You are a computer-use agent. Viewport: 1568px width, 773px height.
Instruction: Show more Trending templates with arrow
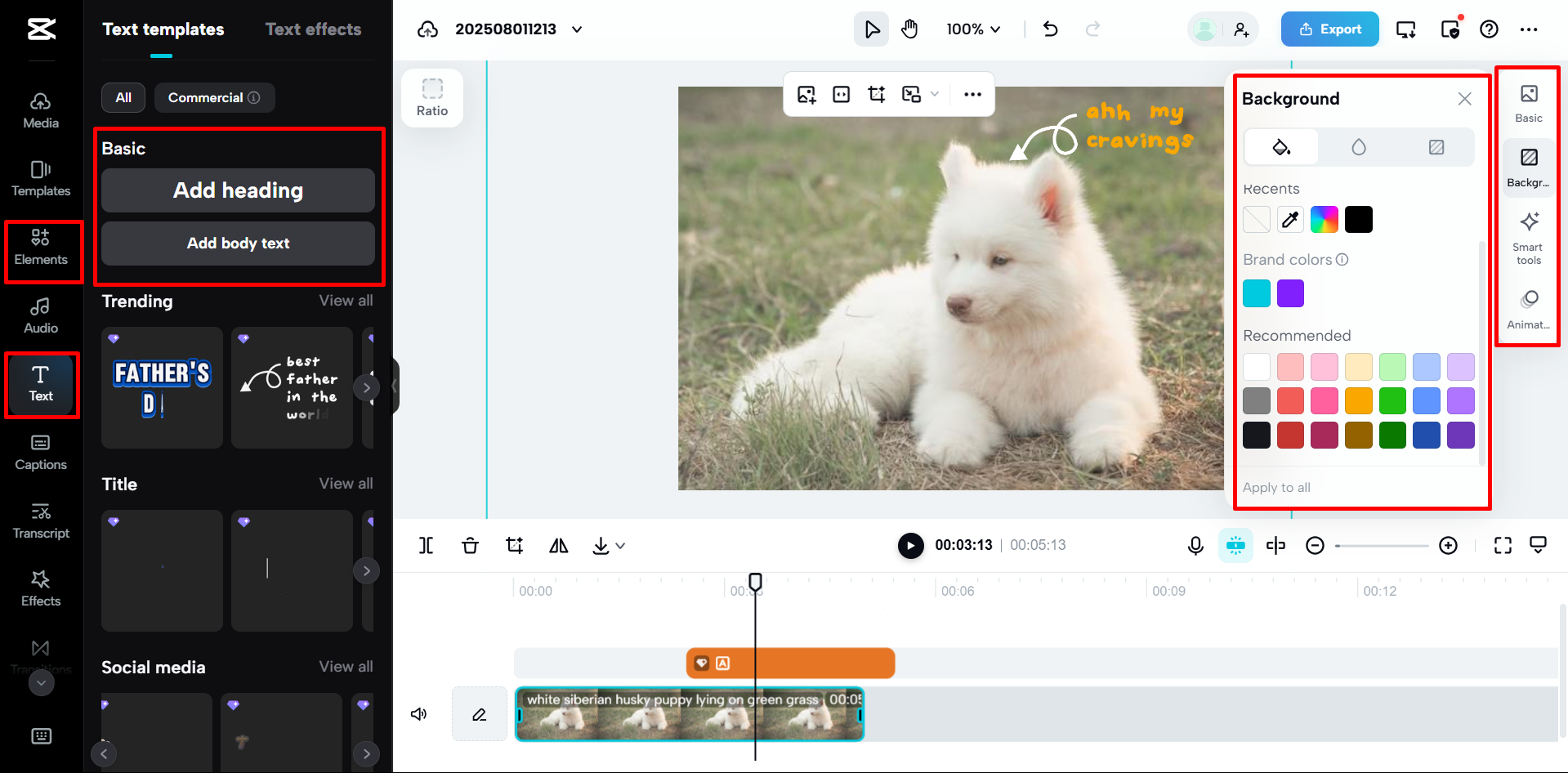[x=366, y=387]
